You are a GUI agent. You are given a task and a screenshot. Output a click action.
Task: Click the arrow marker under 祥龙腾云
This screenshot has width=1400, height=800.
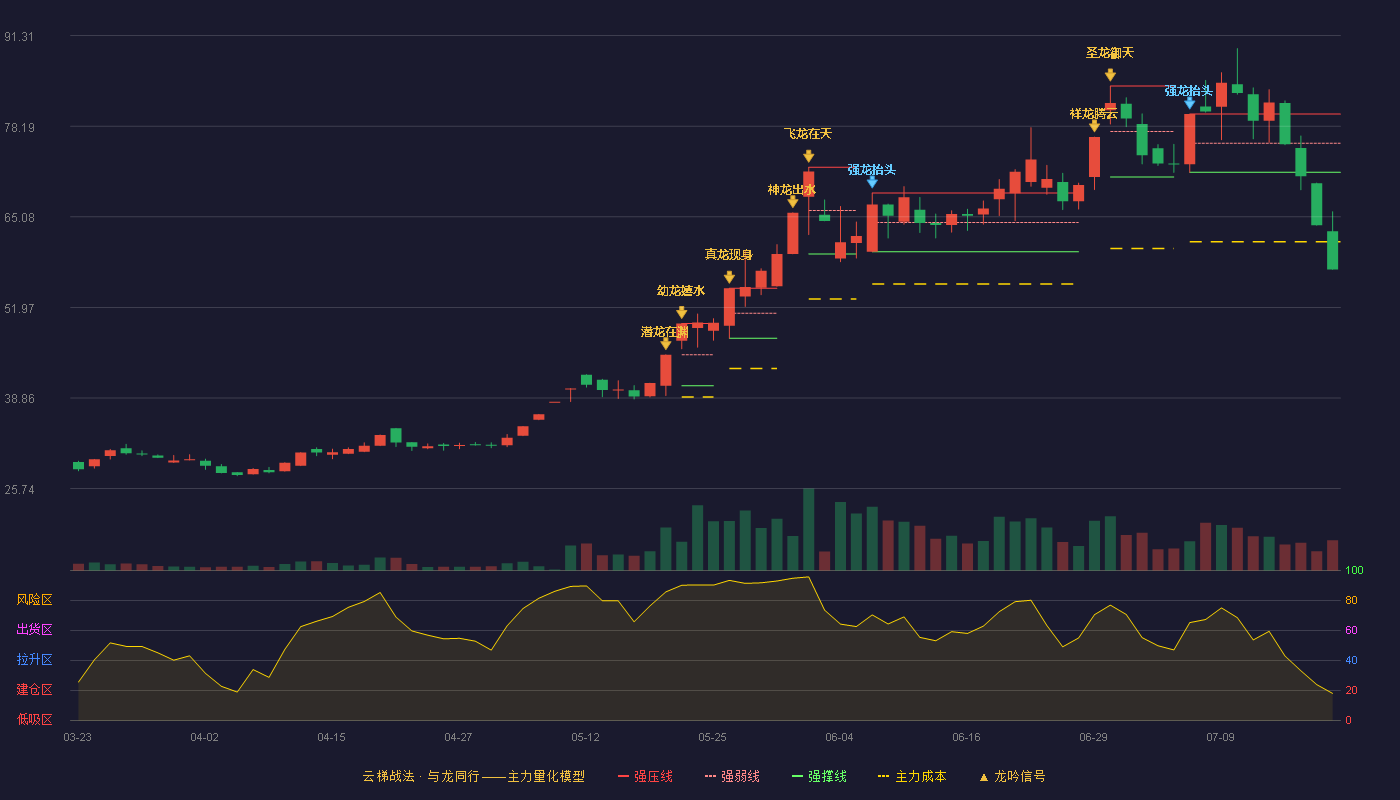pos(1094,126)
